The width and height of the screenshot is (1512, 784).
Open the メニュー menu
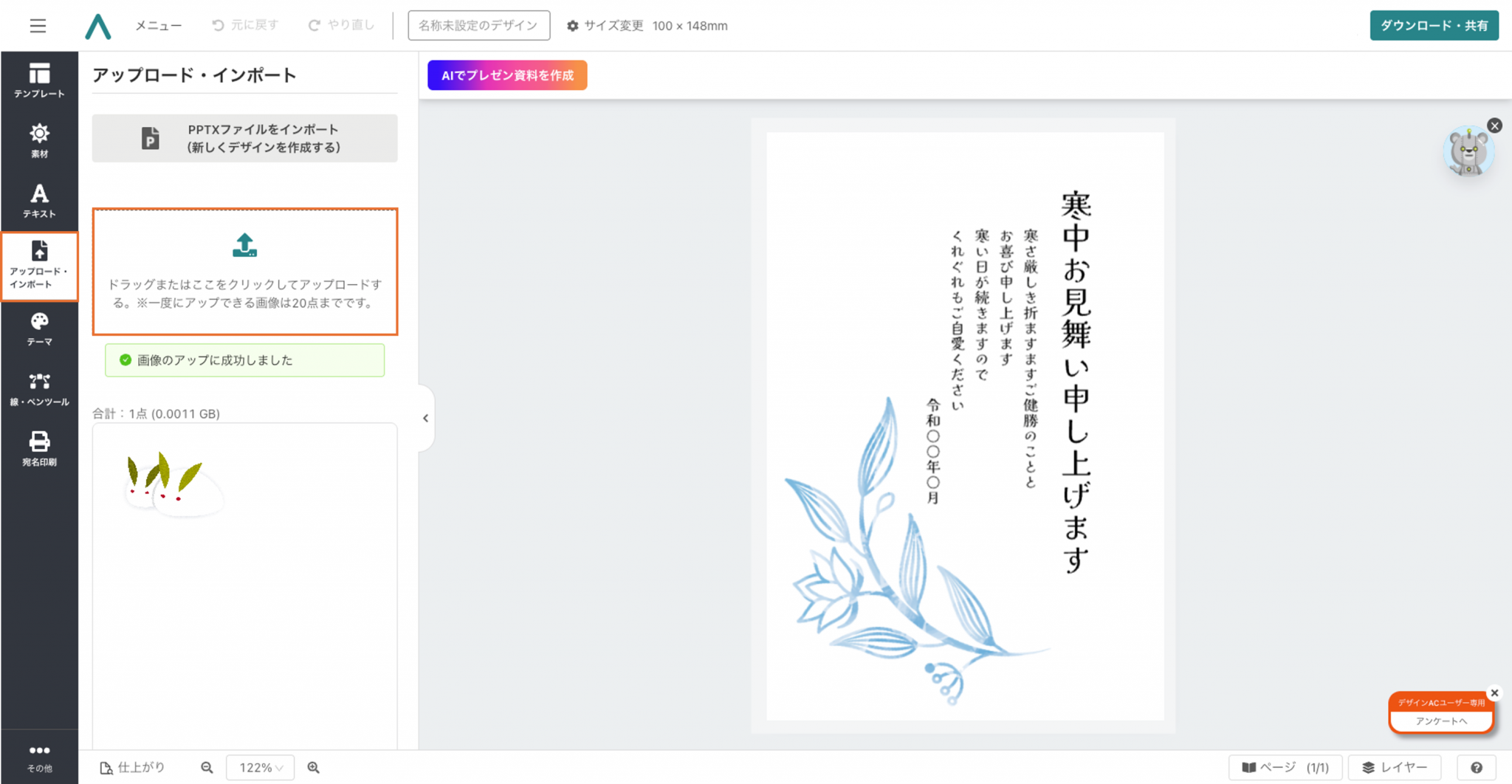[158, 26]
